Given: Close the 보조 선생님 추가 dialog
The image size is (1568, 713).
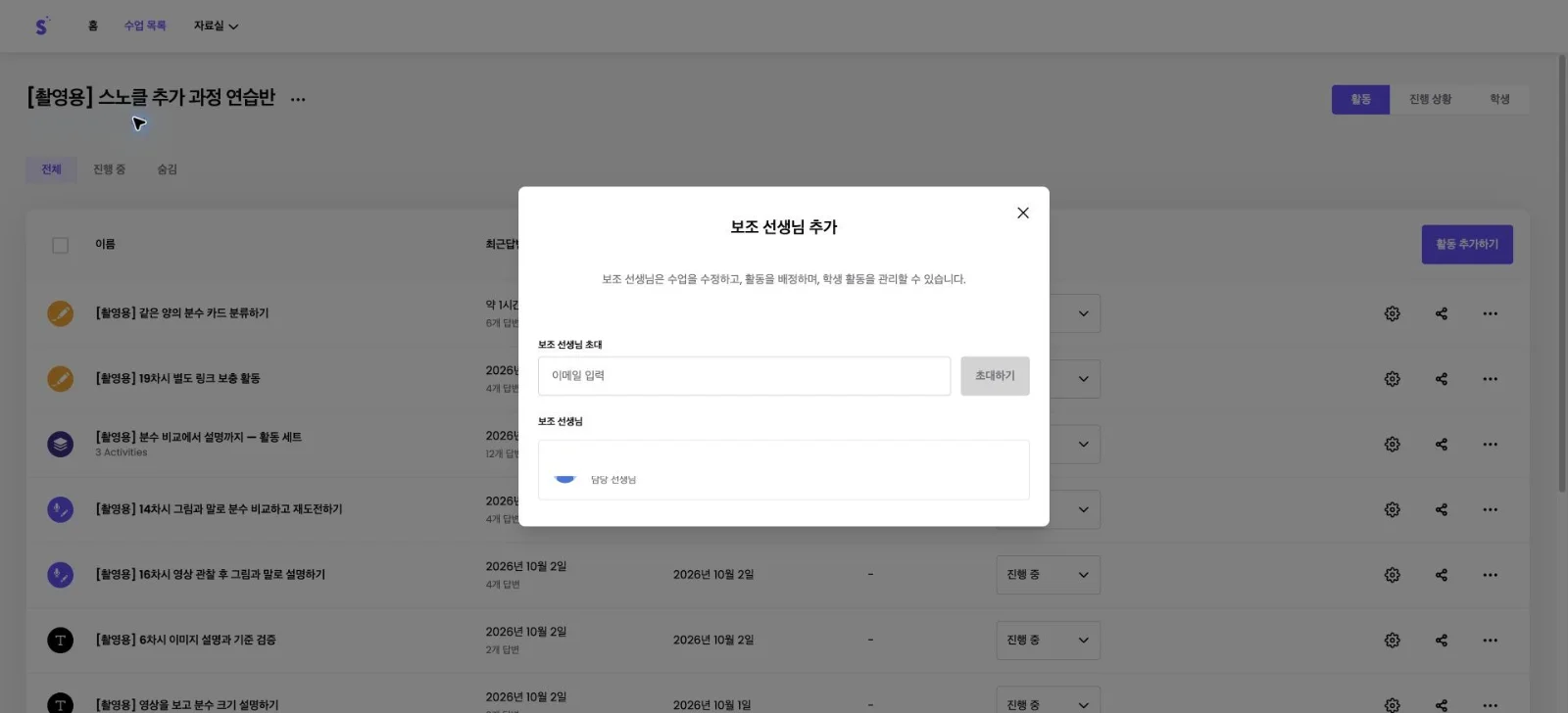Looking at the screenshot, I should pos(1023,213).
